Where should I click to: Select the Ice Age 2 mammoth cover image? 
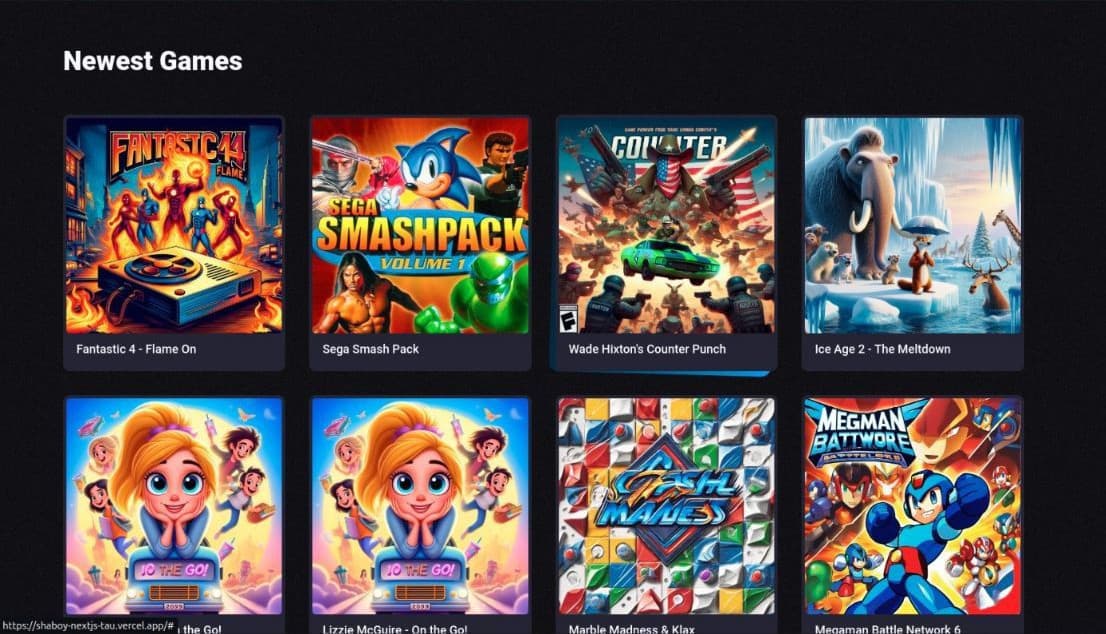pyautogui.click(x=913, y=225)
